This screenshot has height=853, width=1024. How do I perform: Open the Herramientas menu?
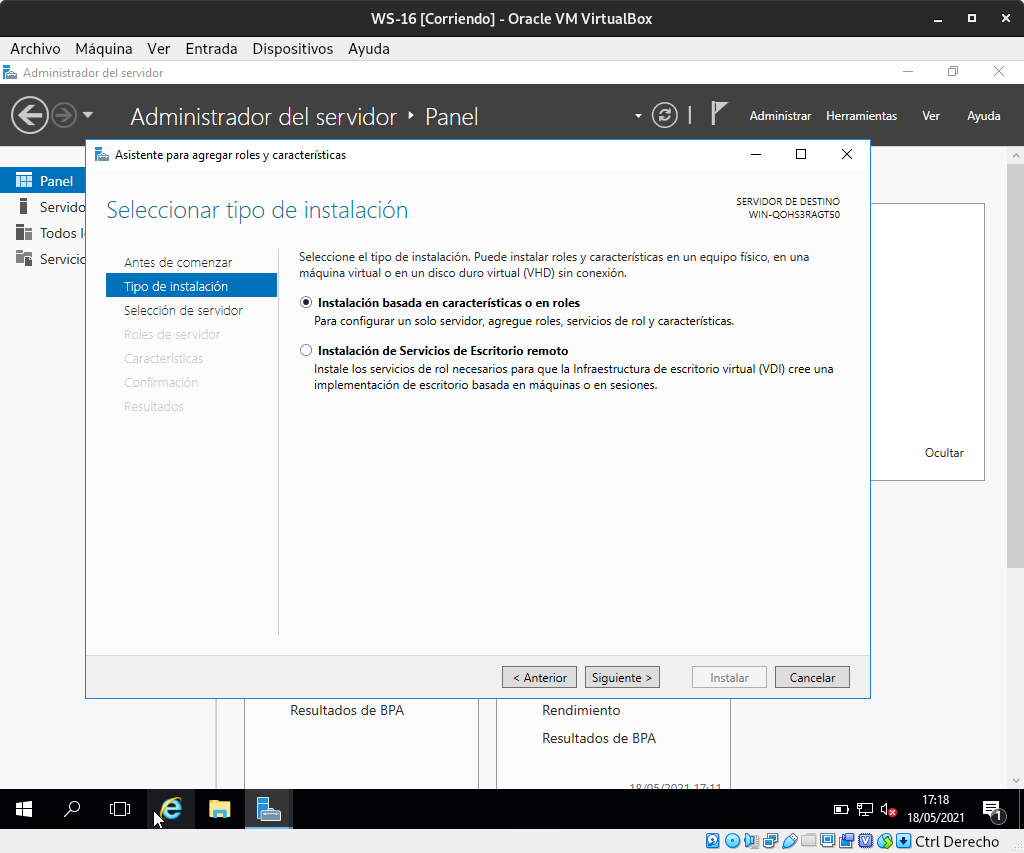point(861,116)
